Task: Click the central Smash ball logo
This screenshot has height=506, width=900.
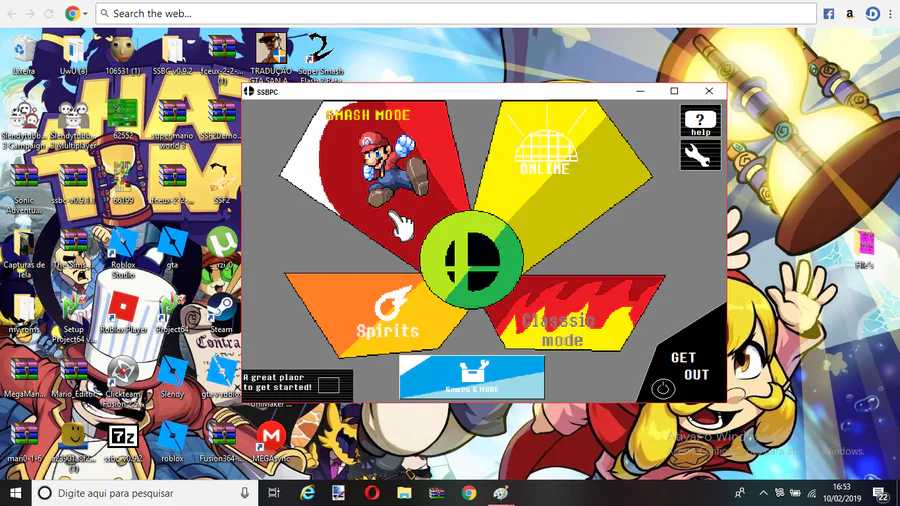Action: [472, 260]
